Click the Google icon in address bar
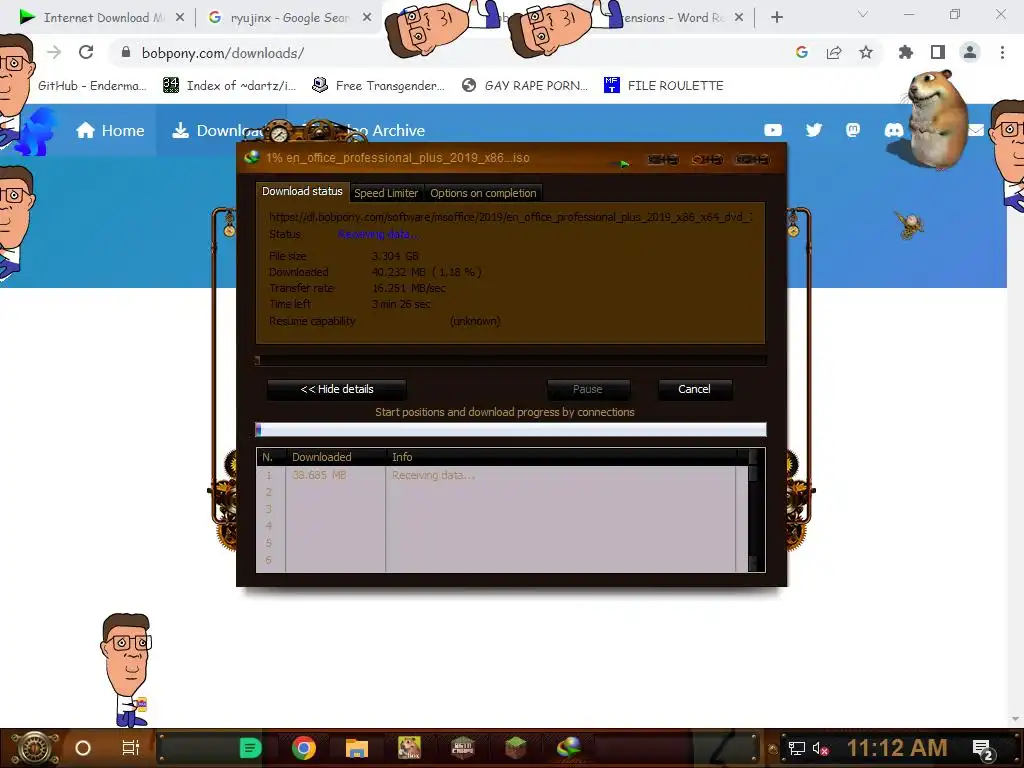This screenshot has width=1024, height=768. click(x=802, y=53)
